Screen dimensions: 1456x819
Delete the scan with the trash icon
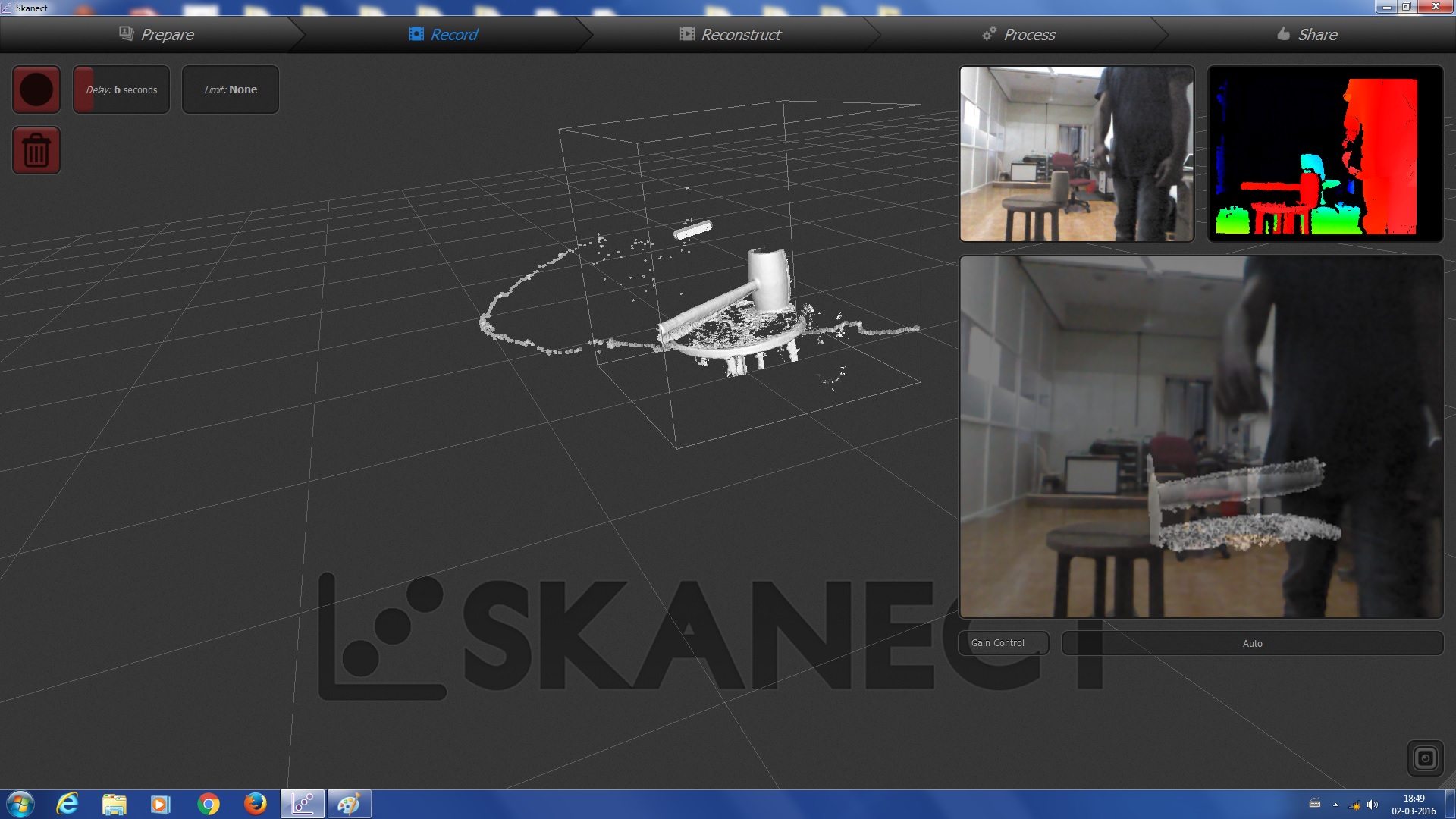[36, 150]
